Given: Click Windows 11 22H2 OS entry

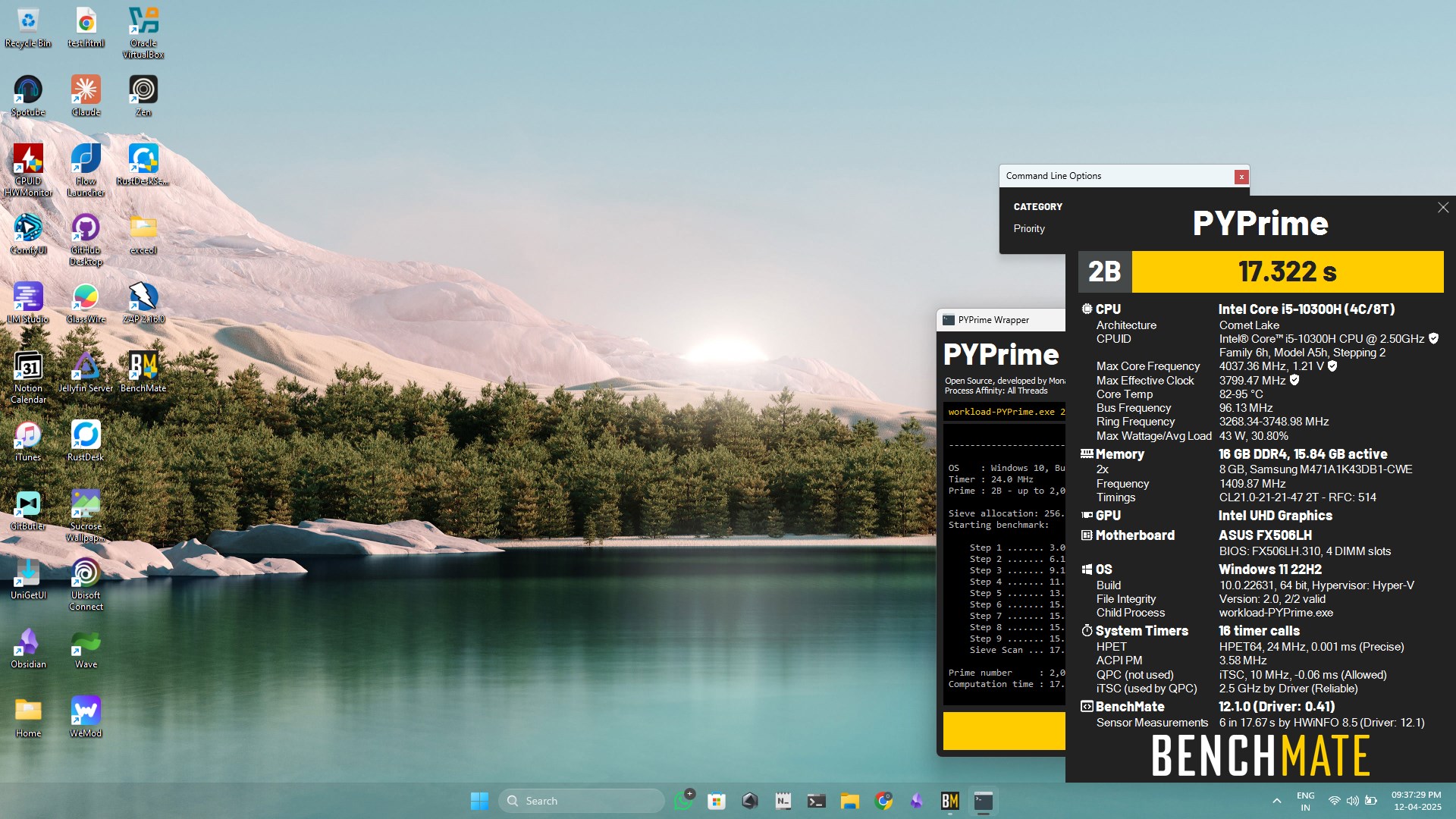Looking at the screenshot, I should (1269, 570).
